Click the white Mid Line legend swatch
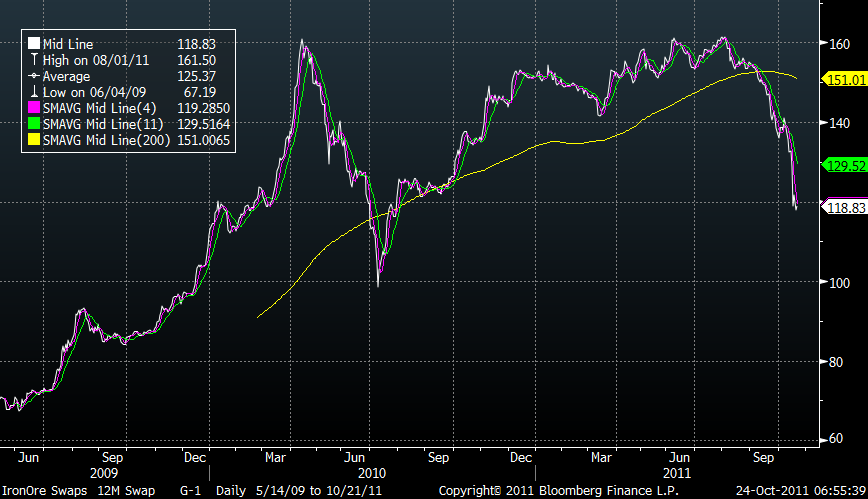The image size is (868, 499). pyautogui.click(x=33, y=44)
